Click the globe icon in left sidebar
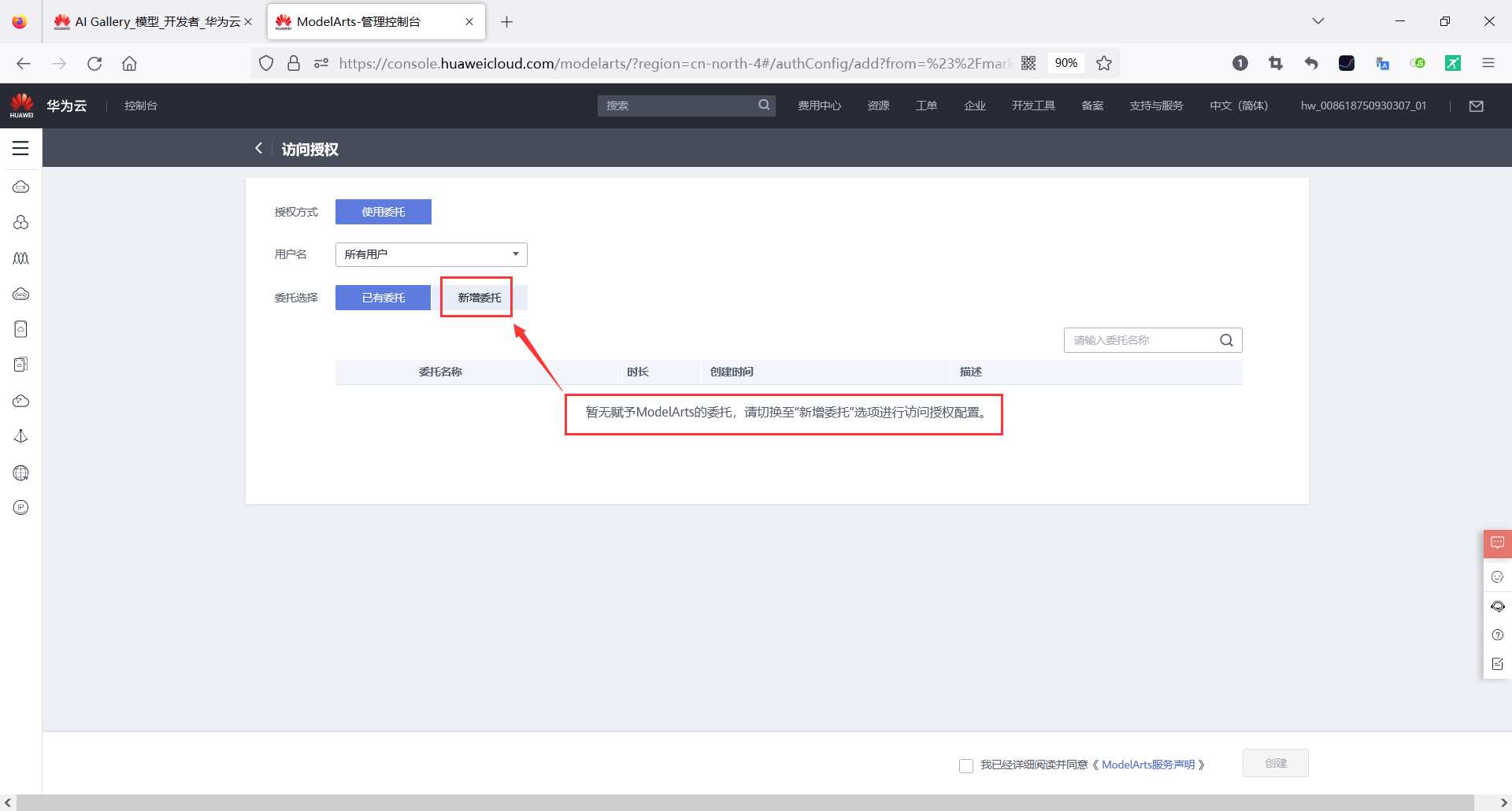This screenshot has height=811, width=1512. pyautogui.click(x=21, y=472)
